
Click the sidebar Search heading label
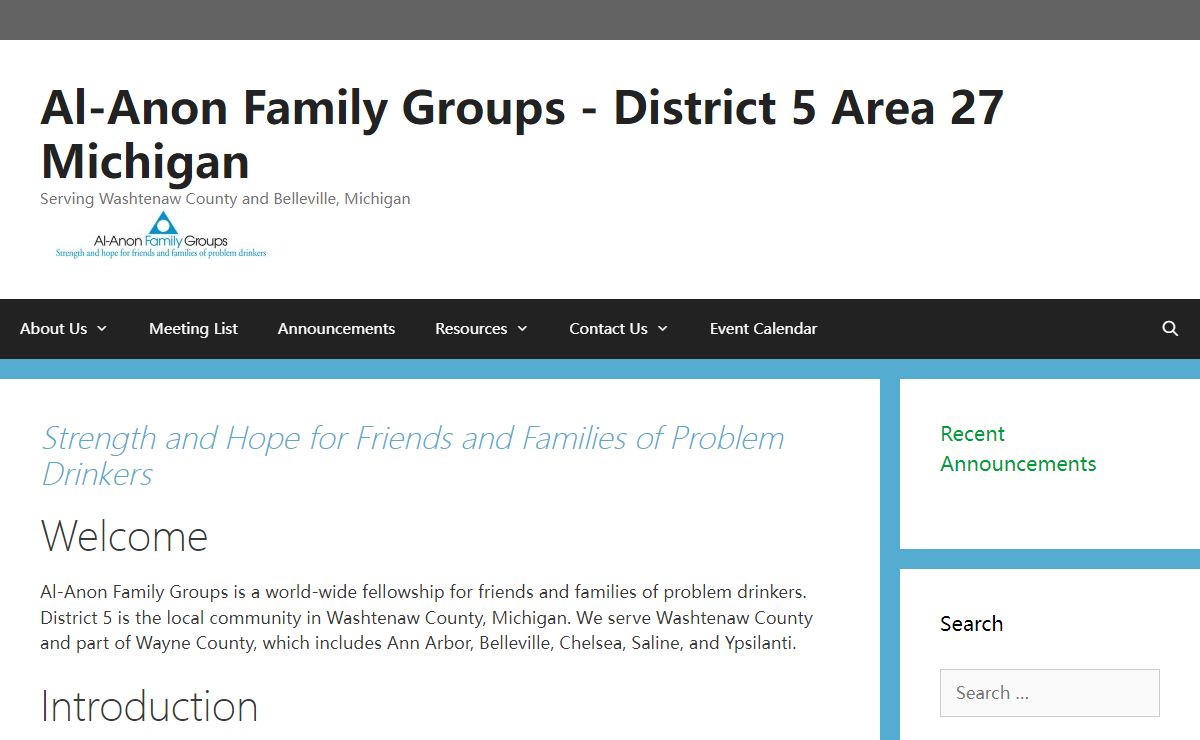971,624
